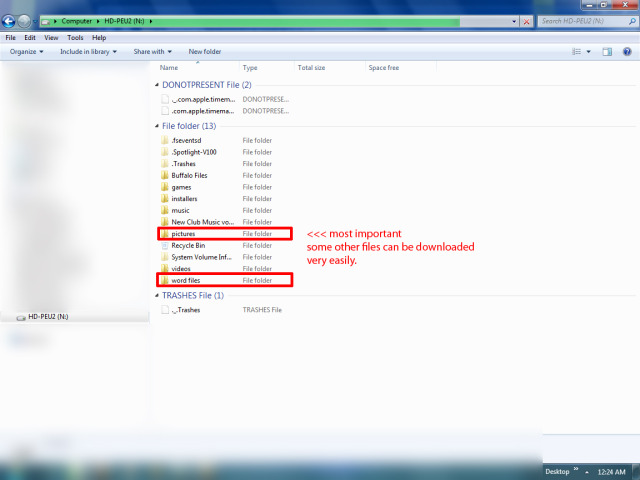This screenshot has height=480, width=640.
Task: Click the change view icon
Action: click(x=577, y=51)
